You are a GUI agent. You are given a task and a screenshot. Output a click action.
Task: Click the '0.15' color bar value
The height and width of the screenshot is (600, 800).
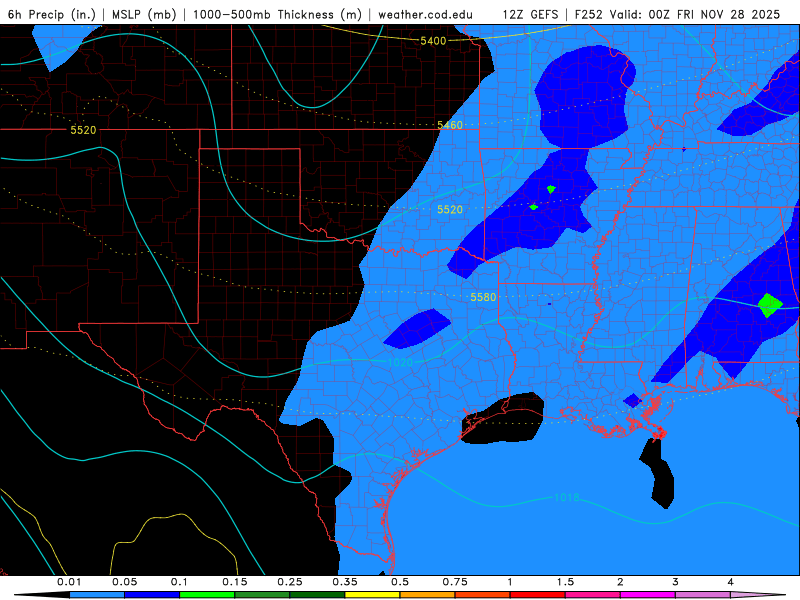tap(235, 582)
